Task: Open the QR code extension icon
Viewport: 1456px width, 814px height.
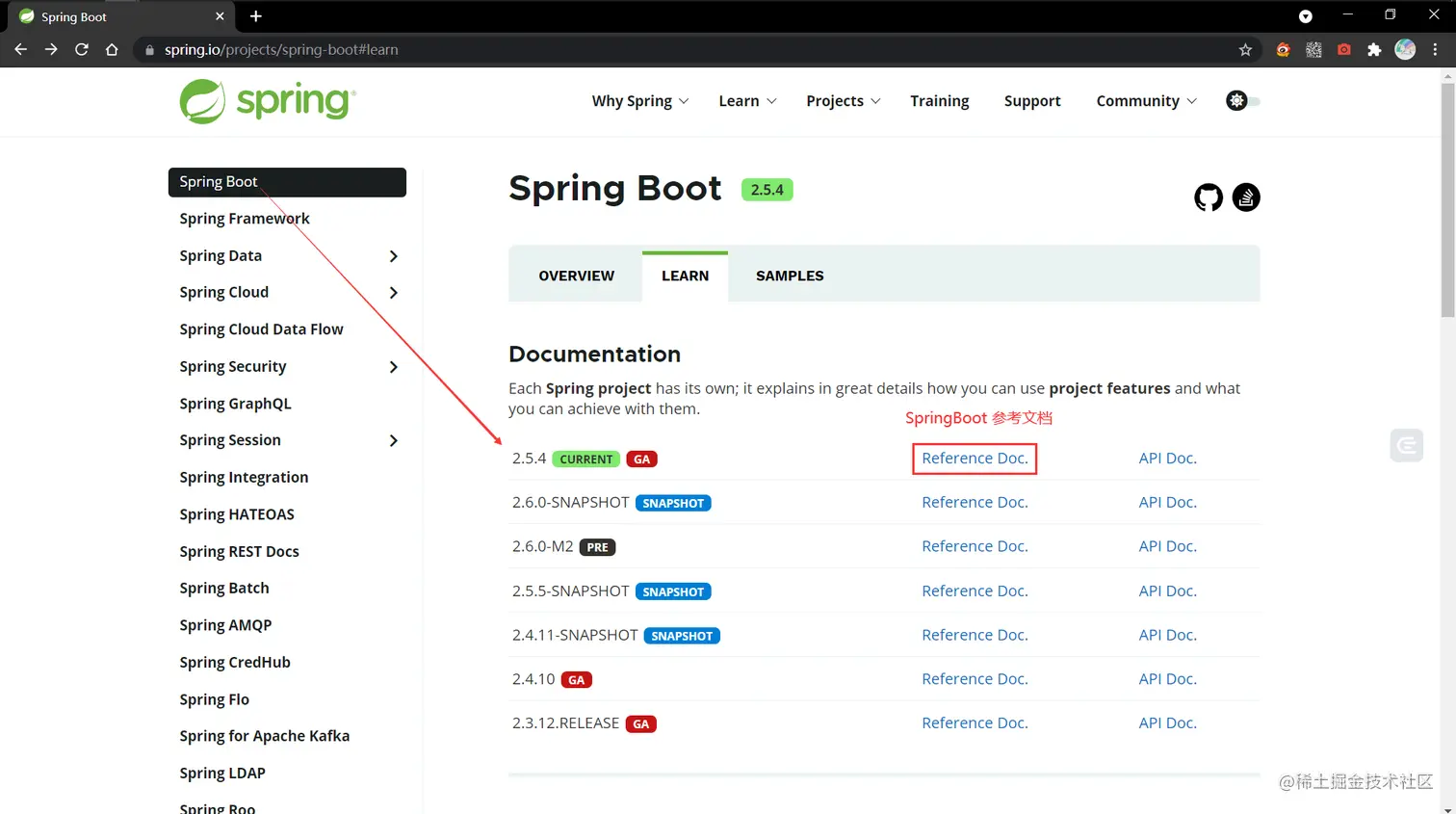Action: tap(1313, 49)
